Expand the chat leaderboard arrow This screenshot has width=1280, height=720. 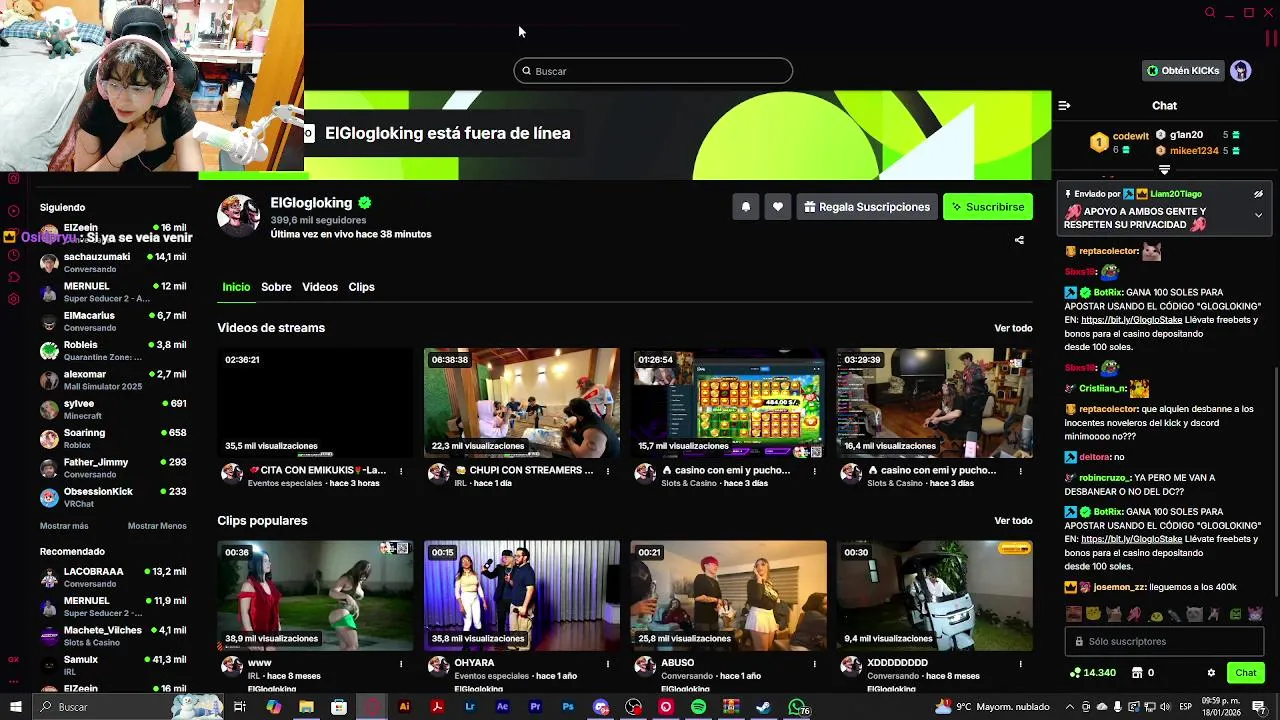click(1164, 170)
